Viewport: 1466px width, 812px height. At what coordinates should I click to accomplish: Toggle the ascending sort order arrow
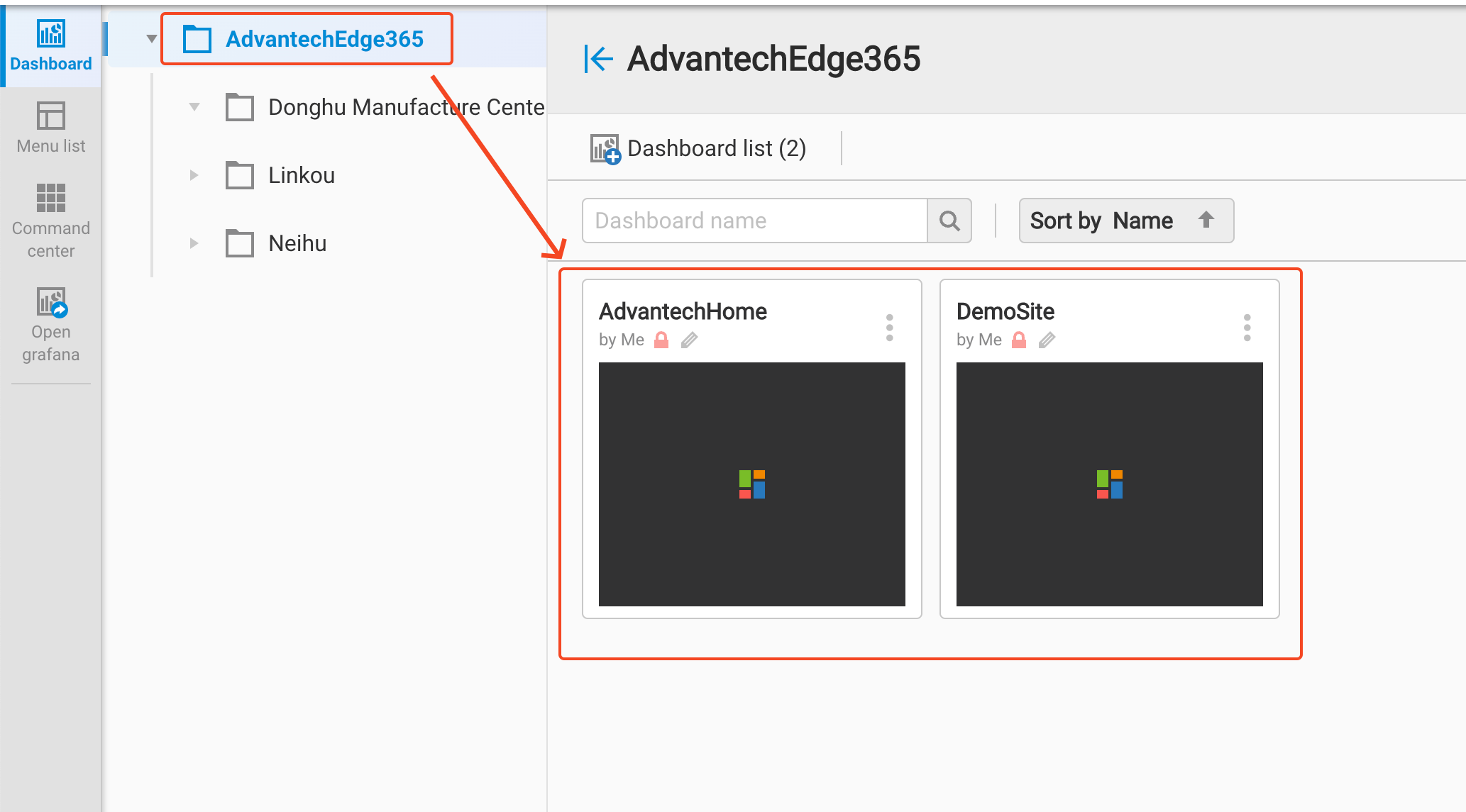[1206, 220]
